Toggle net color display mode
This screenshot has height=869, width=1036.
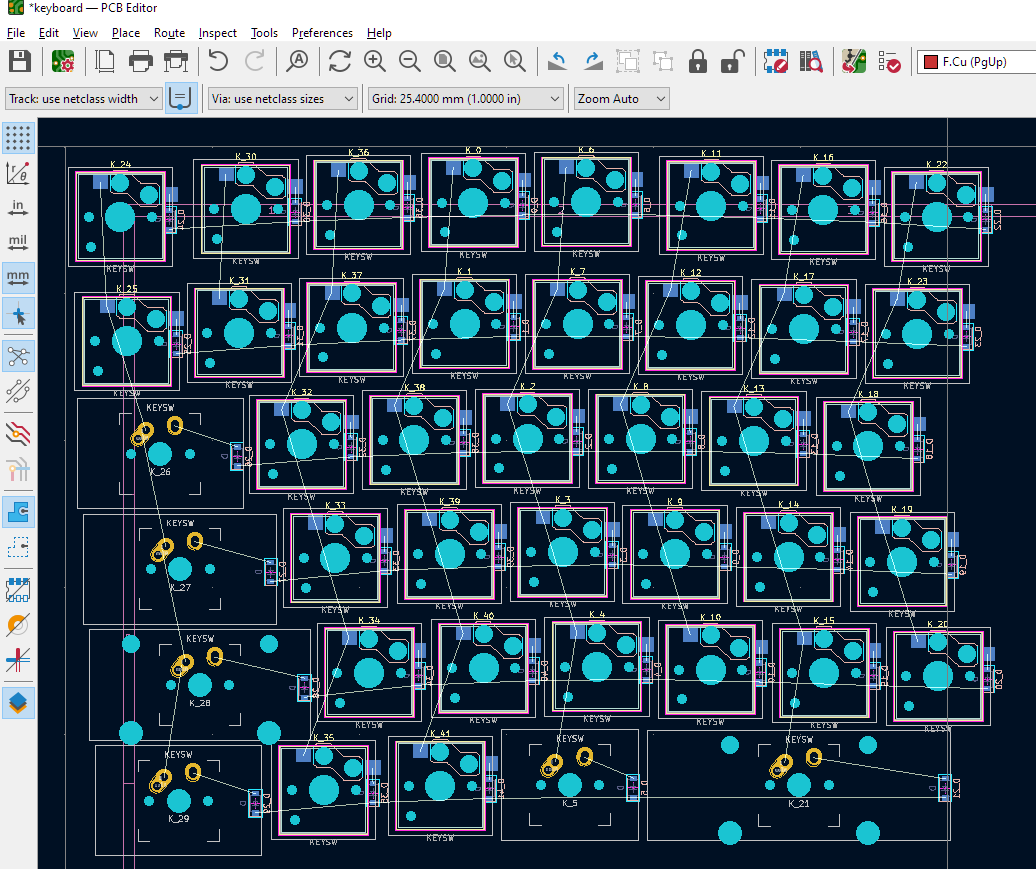18,470
